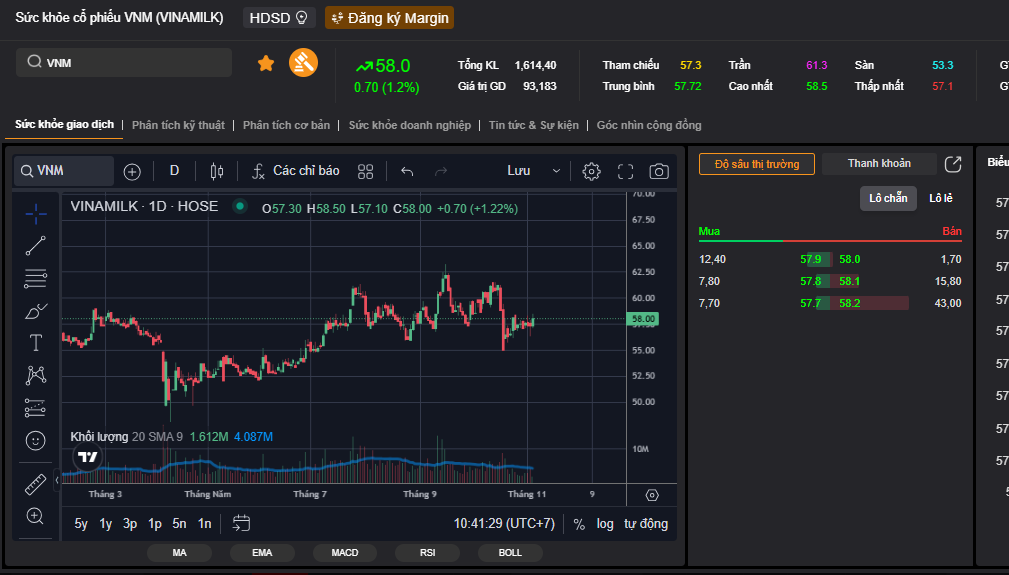The width and height of the screenshot is (1009, 575).
Task: Toggle the RSI indicator chip
Action: 427,552
